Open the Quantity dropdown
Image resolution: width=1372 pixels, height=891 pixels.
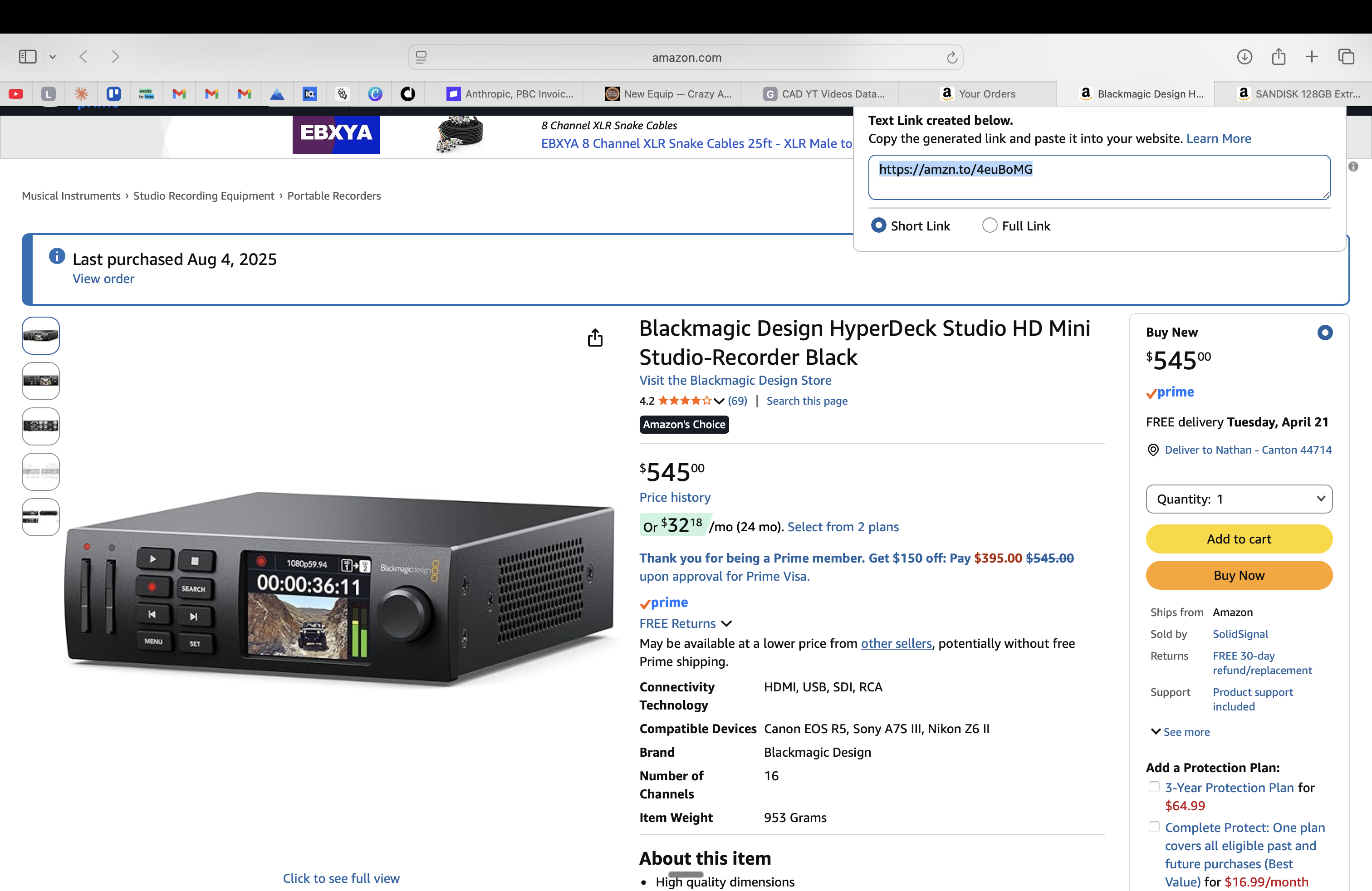point(1239,499)
